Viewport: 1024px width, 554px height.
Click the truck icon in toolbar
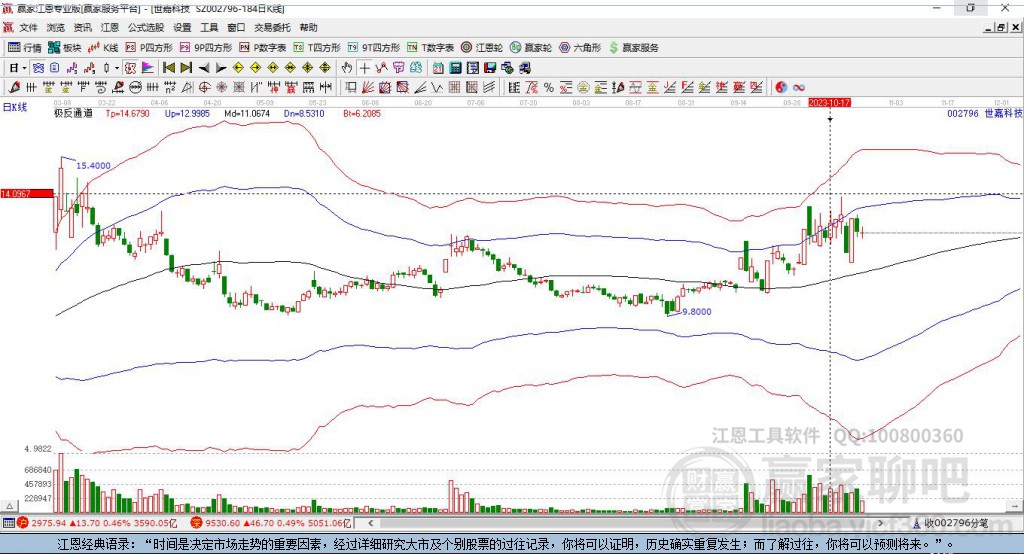pyautogui.click(x=524, y=68)
